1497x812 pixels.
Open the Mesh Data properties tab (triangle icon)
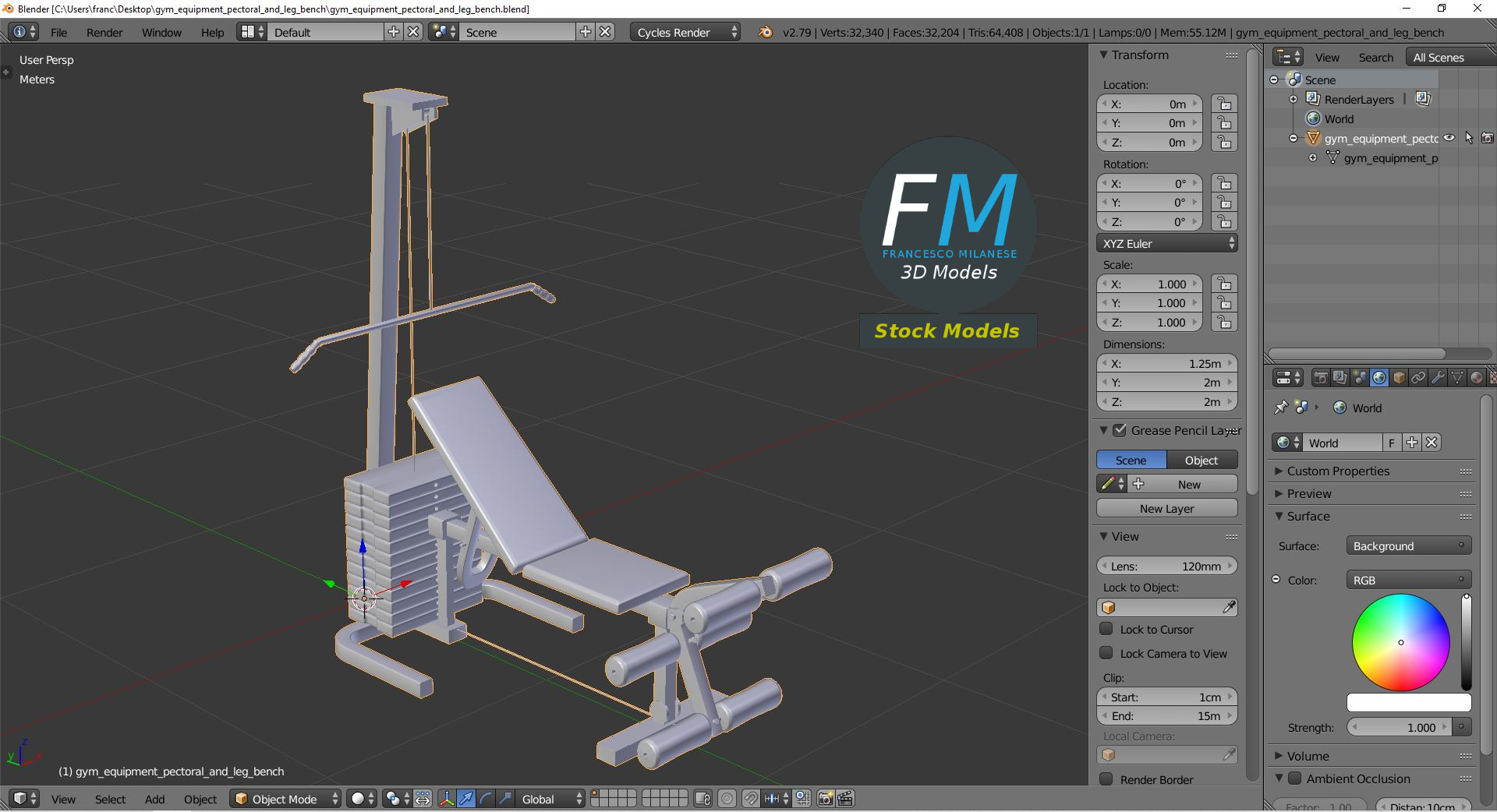pos(1457,378)
